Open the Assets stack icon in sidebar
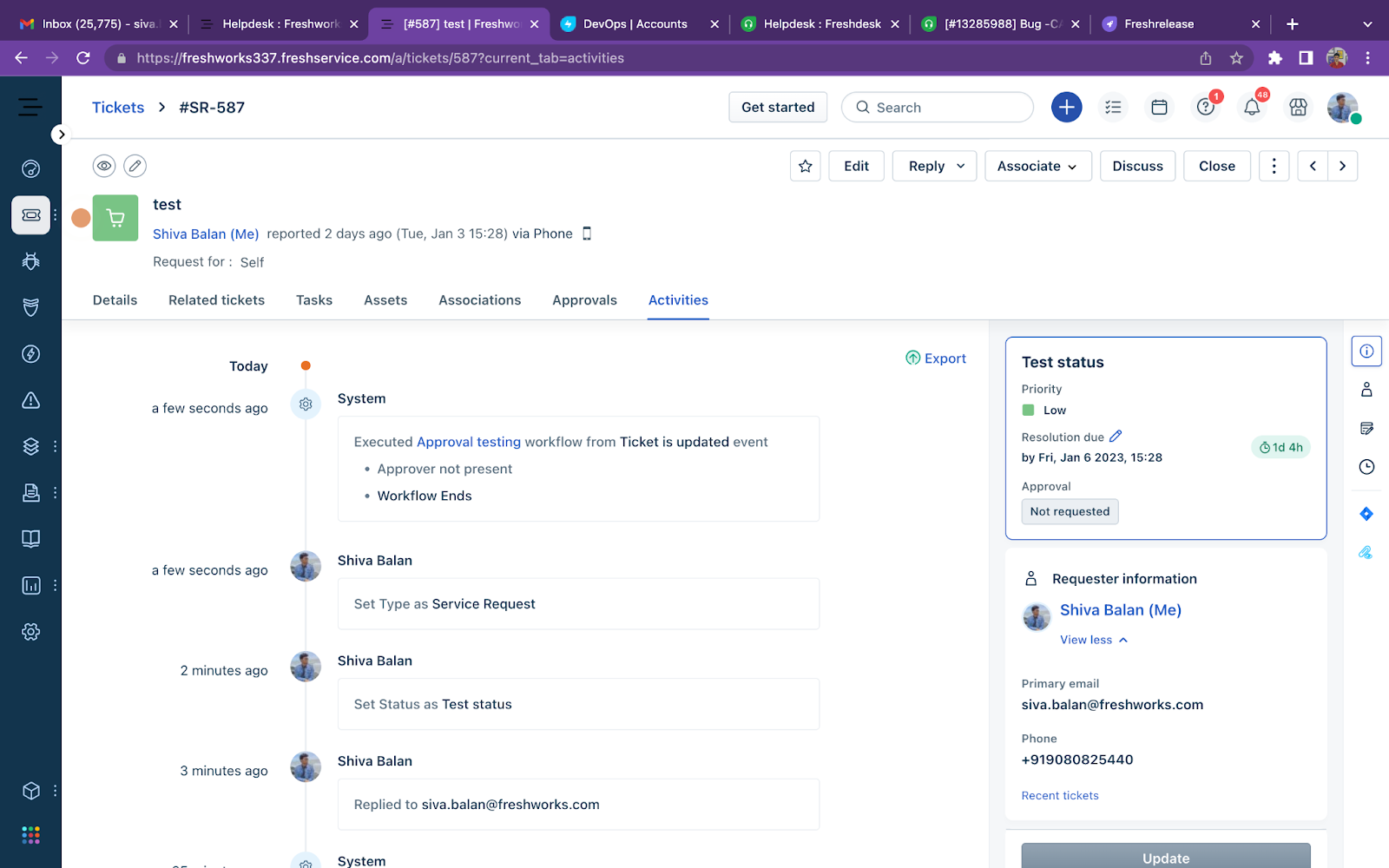This screenshot has width=1389, height=868. point(30,446)
